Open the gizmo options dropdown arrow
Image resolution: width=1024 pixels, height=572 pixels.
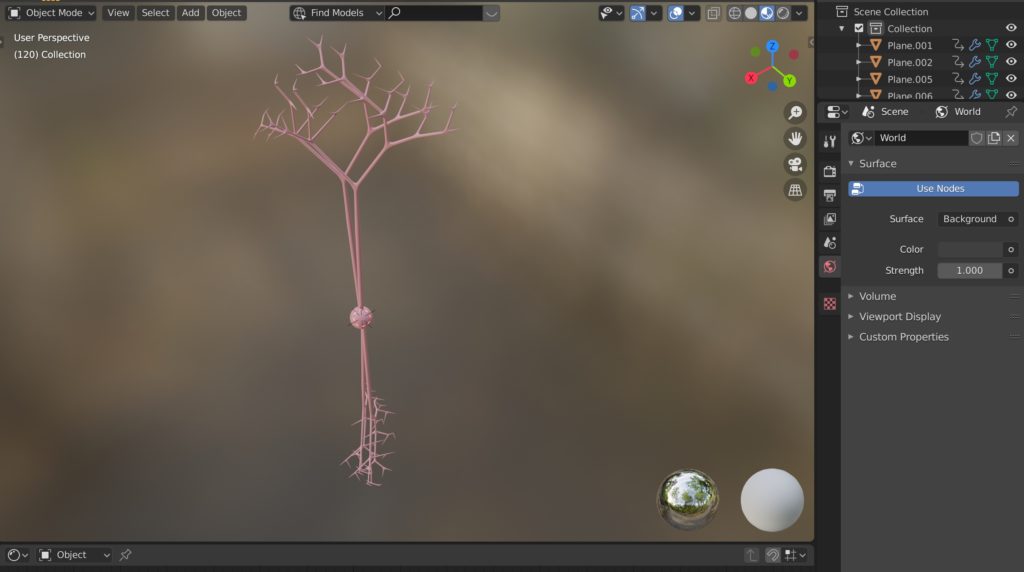(654, 13)
